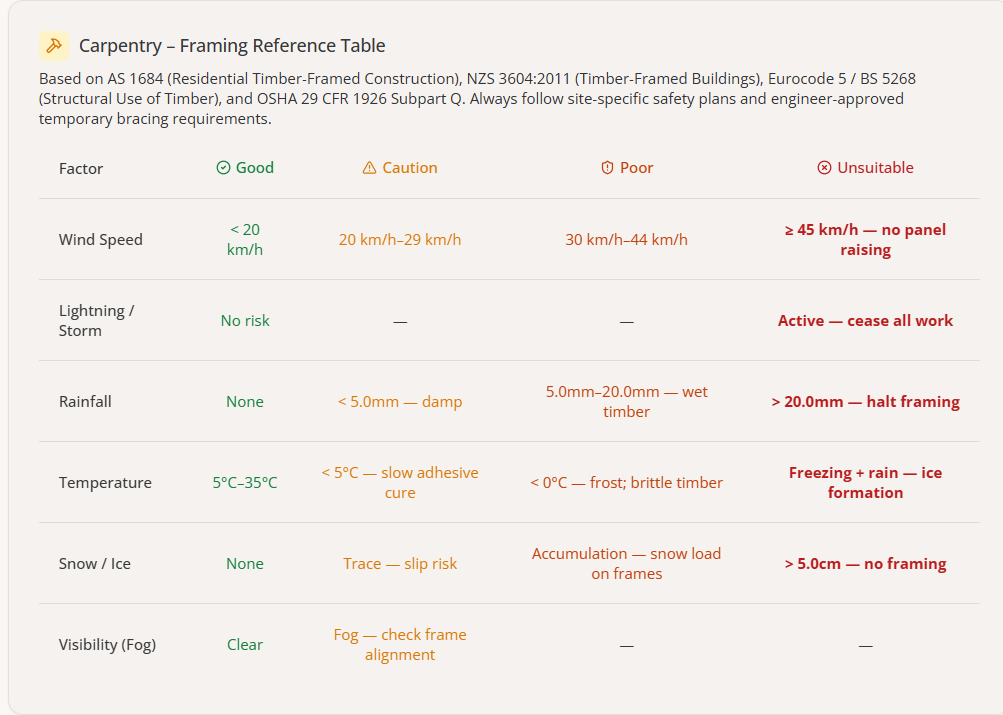Viewport: 1003px width, 715px height.
Task: Click the '5°C–35°C' good temperature cell
Action: pyautogui.click(x=245, y=483)
